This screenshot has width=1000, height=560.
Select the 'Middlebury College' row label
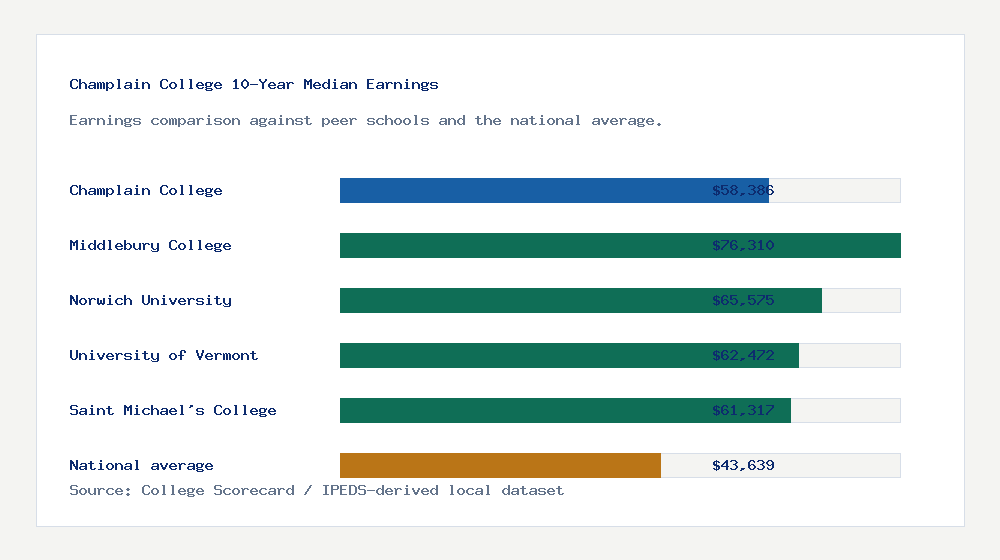pos(151,246)
